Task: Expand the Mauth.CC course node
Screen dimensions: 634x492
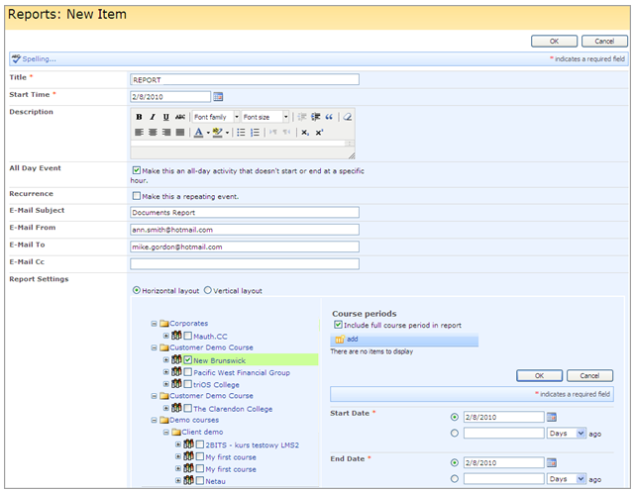Action: (x=166, y=336)
